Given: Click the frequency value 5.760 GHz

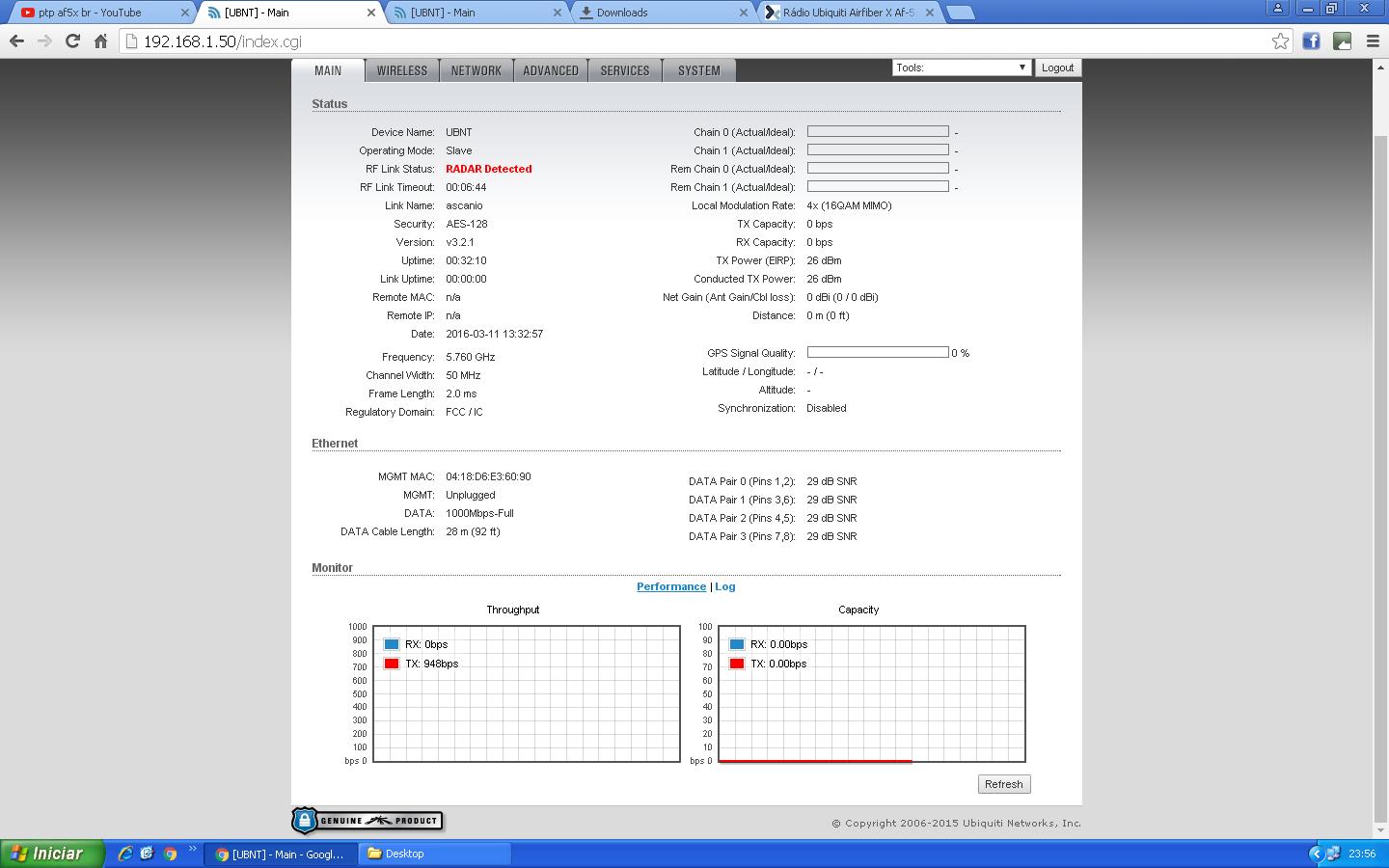Looking at the screenshot, I should pyautogui.click(x=471, y=357).
